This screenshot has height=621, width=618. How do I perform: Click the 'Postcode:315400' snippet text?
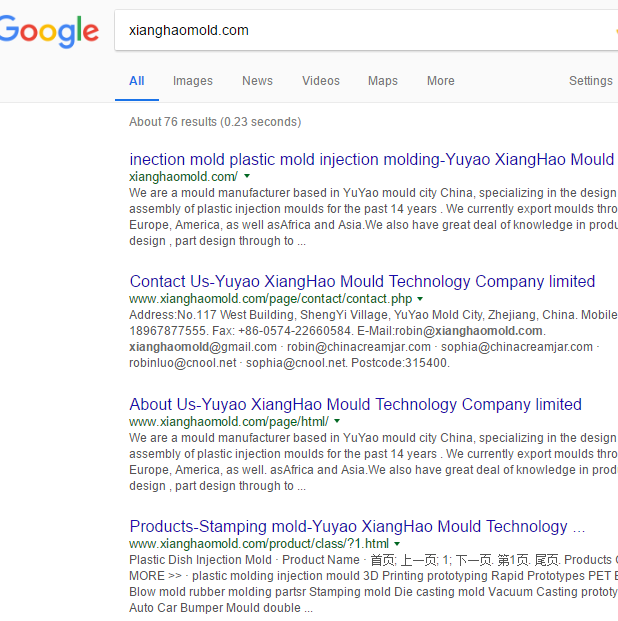[x=400, y=363]
